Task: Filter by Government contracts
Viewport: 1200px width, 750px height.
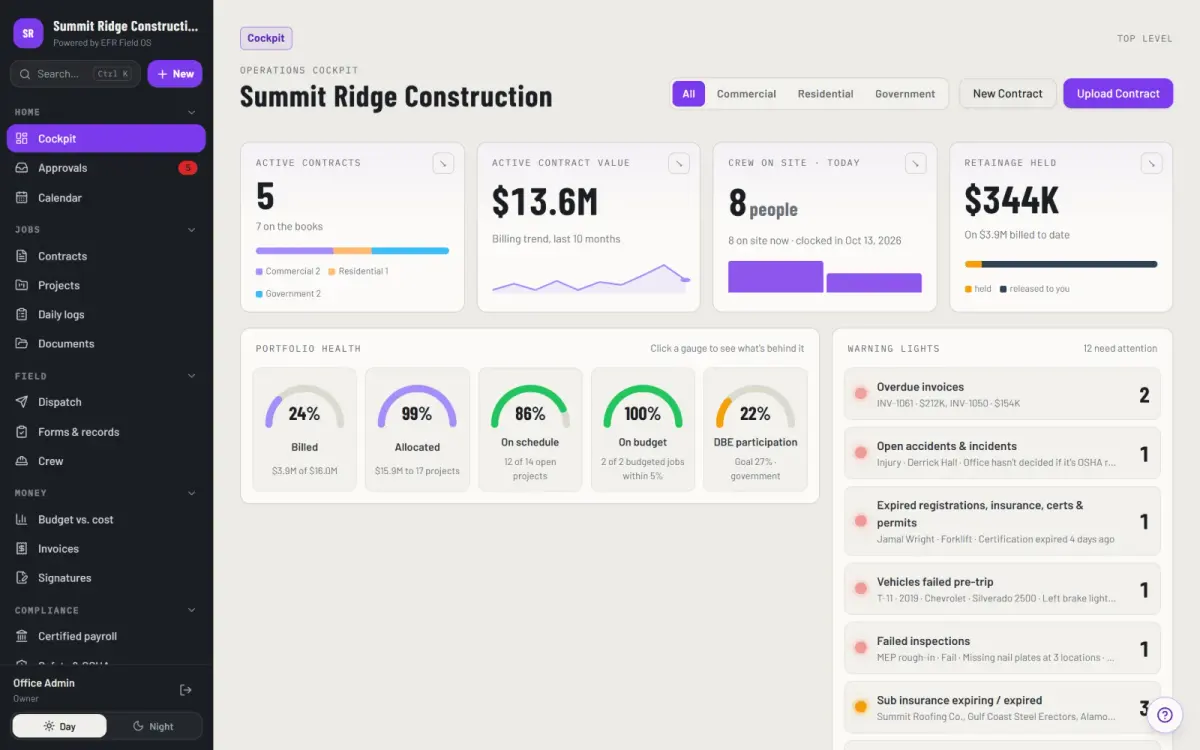Action: pyautogui.click(x=905, y=94)
